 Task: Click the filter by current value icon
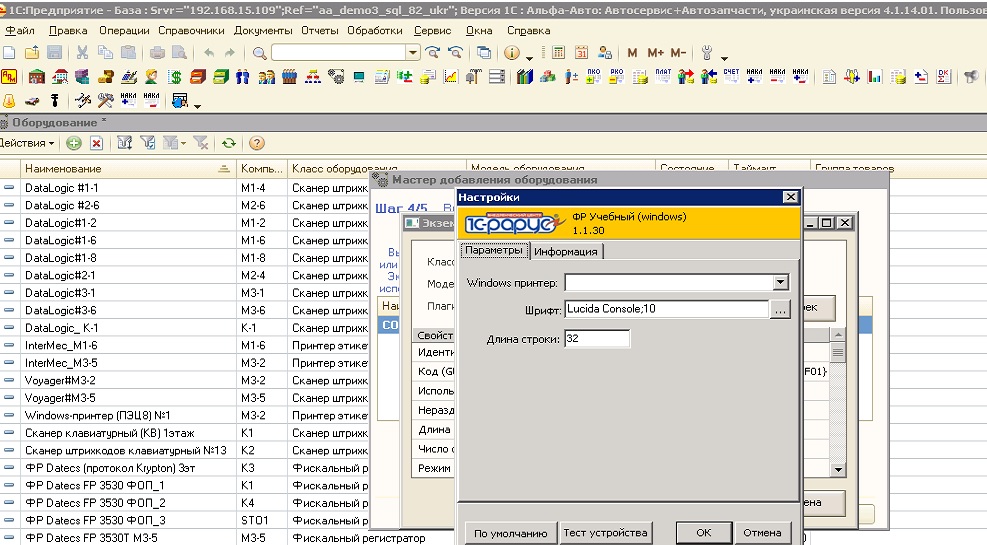pyautogui.click(x=148, y=143)
